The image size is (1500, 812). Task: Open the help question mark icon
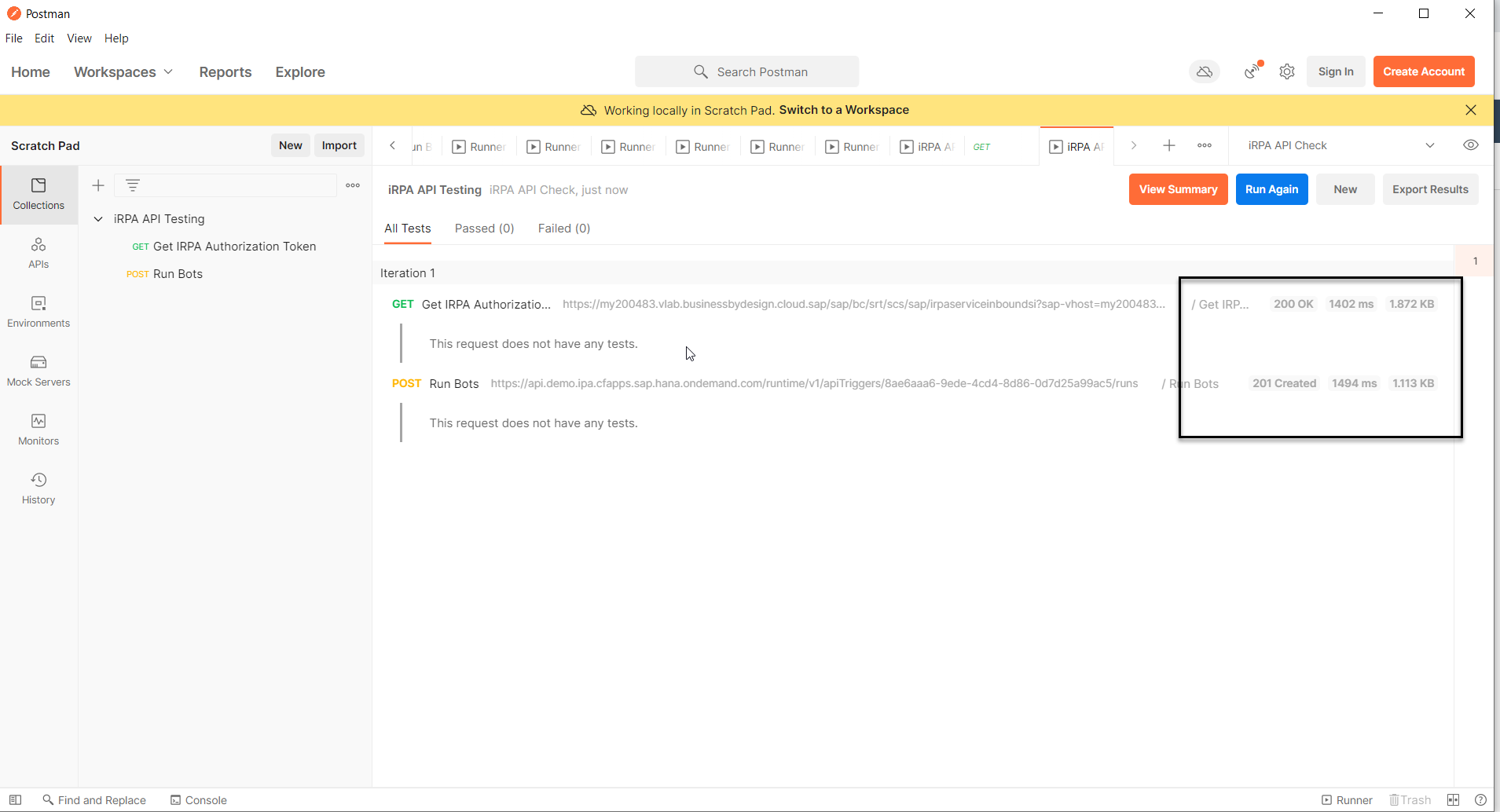click(x=1480, y=799)
